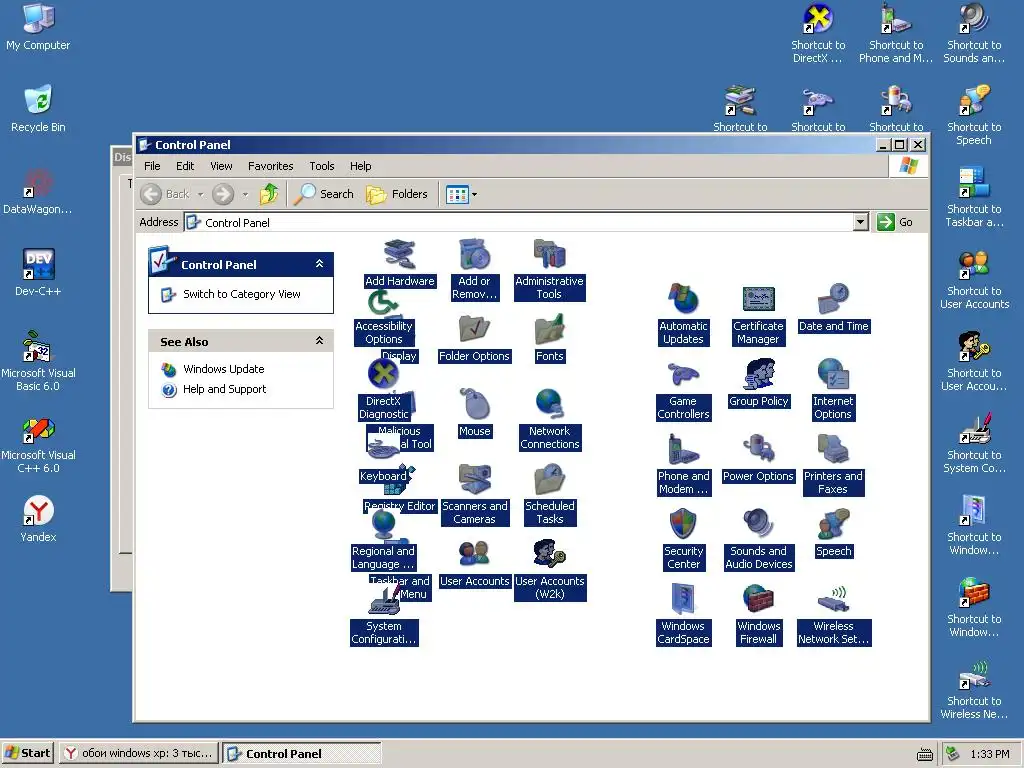The width and height of the screenshot is (1024, 768).
Task: Open Security Center icon
Action: [x=683, y=525]
